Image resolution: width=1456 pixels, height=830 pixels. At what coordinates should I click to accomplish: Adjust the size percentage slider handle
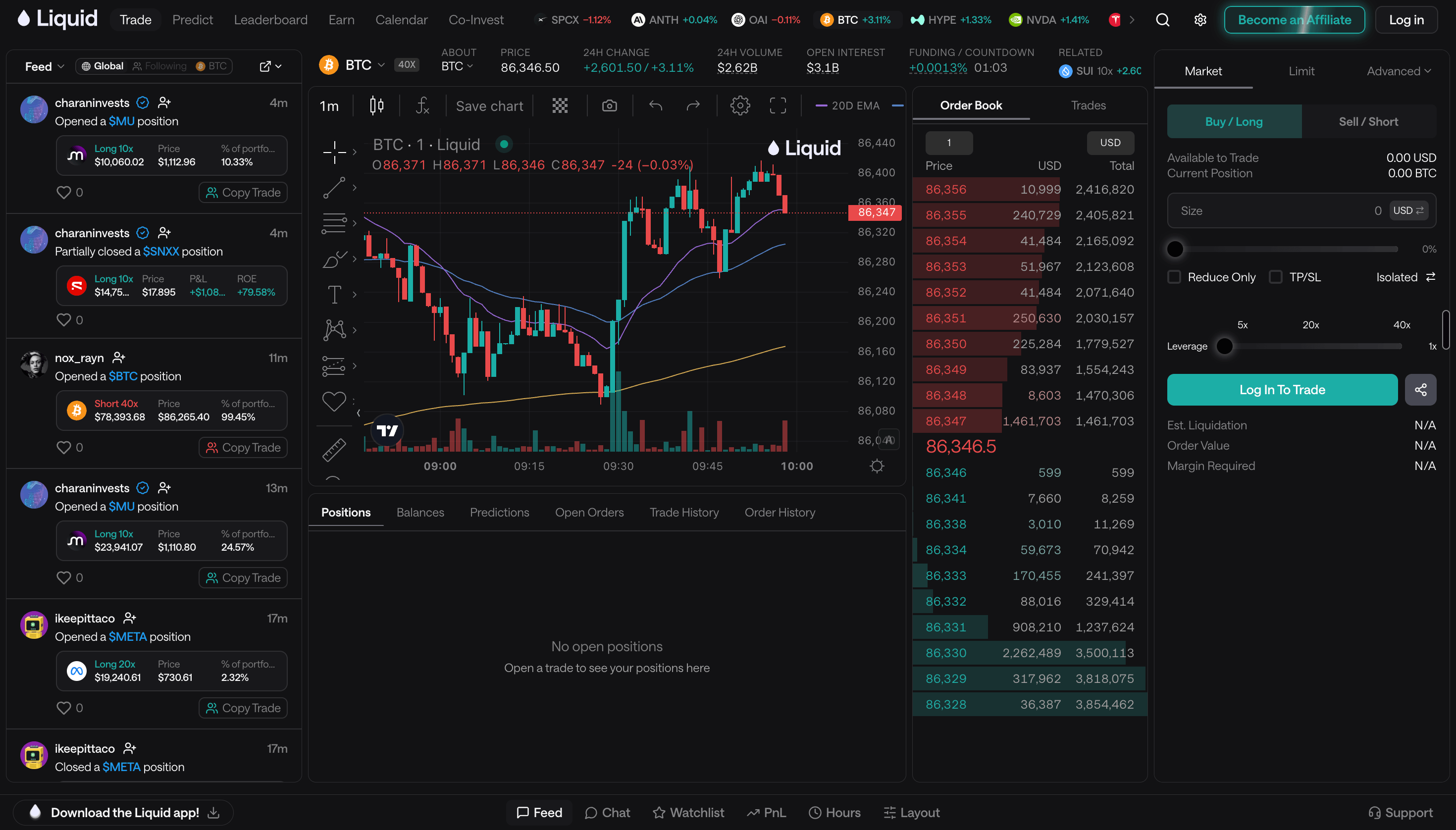click(x=1176, y=249)
